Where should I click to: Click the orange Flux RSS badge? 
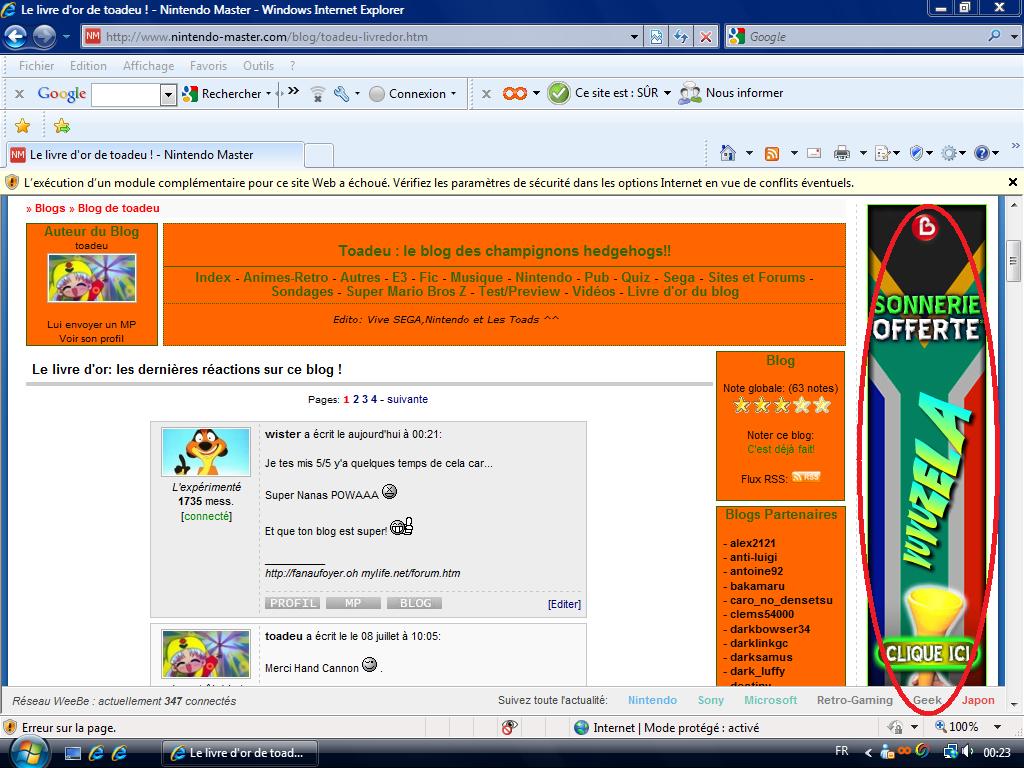point(806,477)
